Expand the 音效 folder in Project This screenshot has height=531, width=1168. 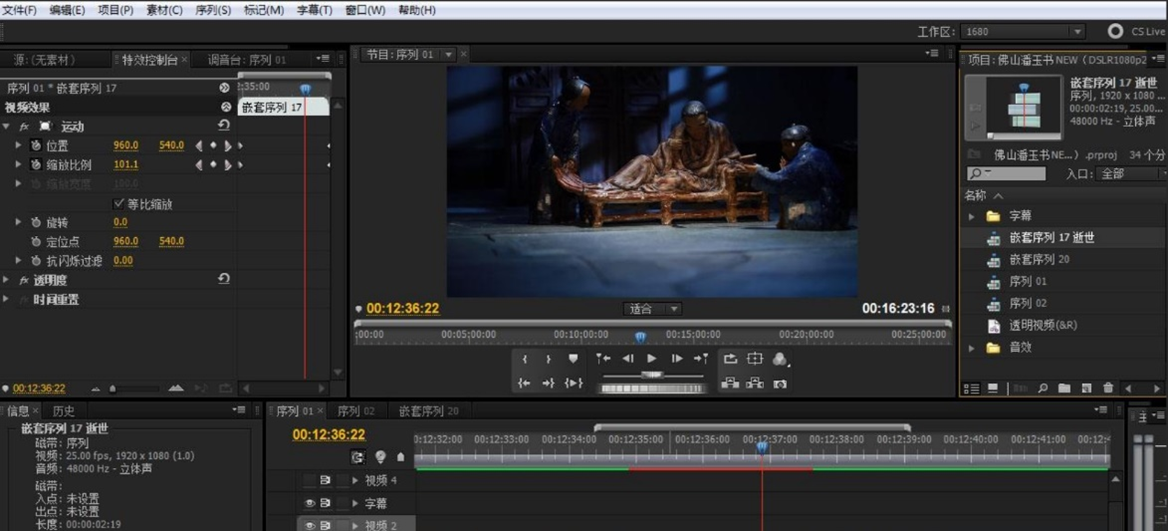(x=971, y=347)
